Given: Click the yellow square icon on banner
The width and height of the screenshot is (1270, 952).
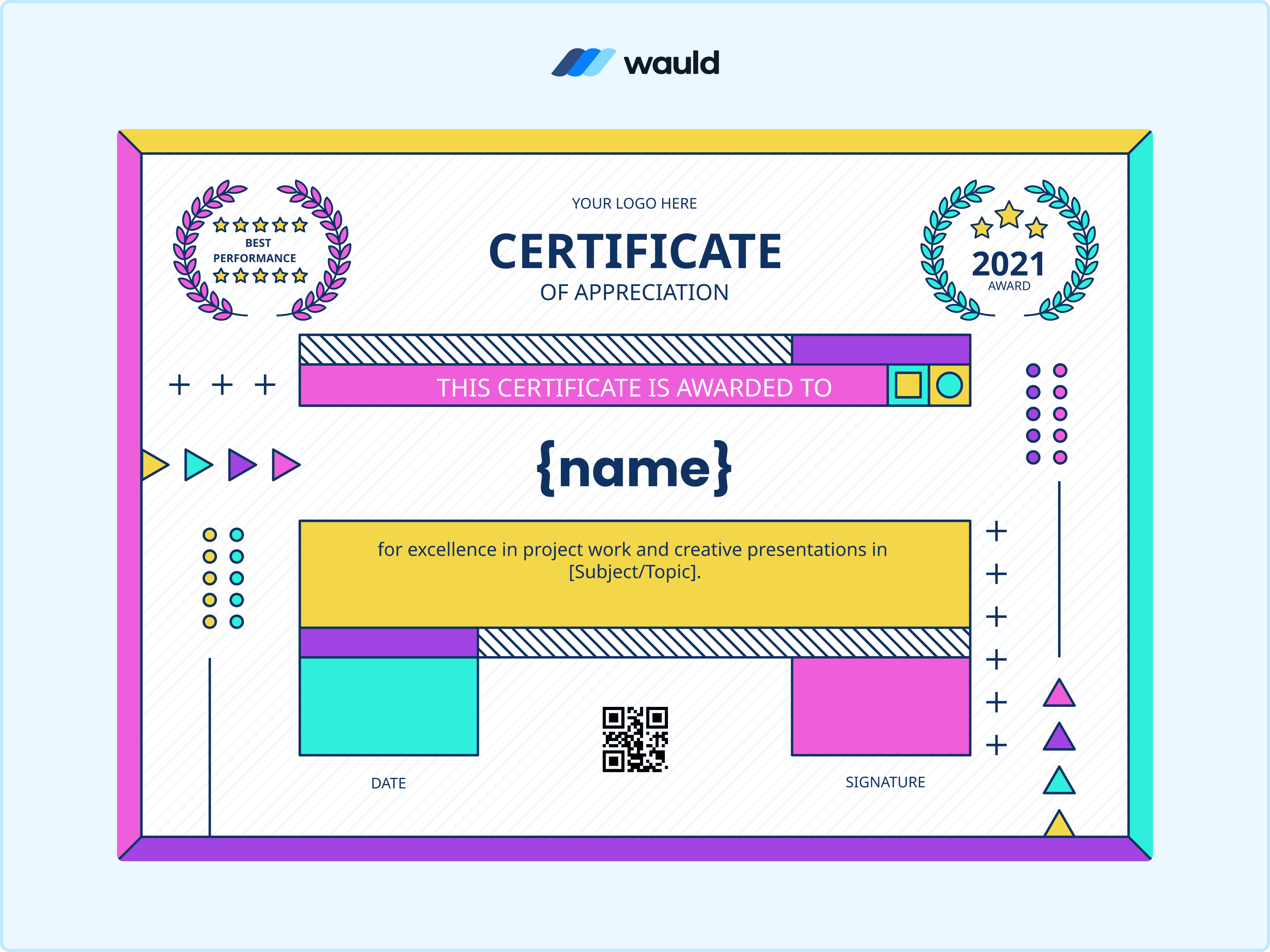Looking at the screenshot, I should click(x=908, y=385).
